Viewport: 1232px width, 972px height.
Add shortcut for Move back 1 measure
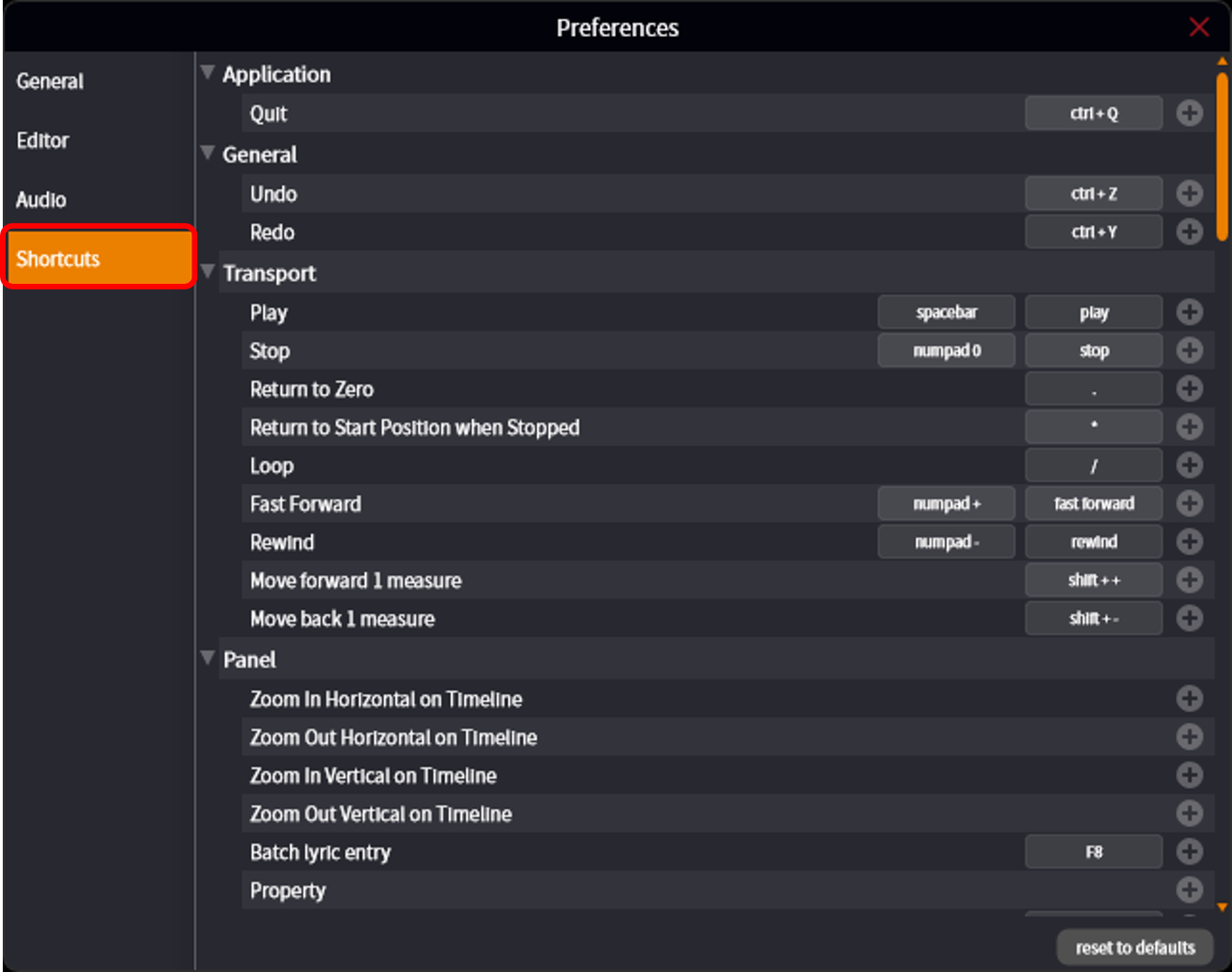pyautogui.click(x=1190, y=619)
